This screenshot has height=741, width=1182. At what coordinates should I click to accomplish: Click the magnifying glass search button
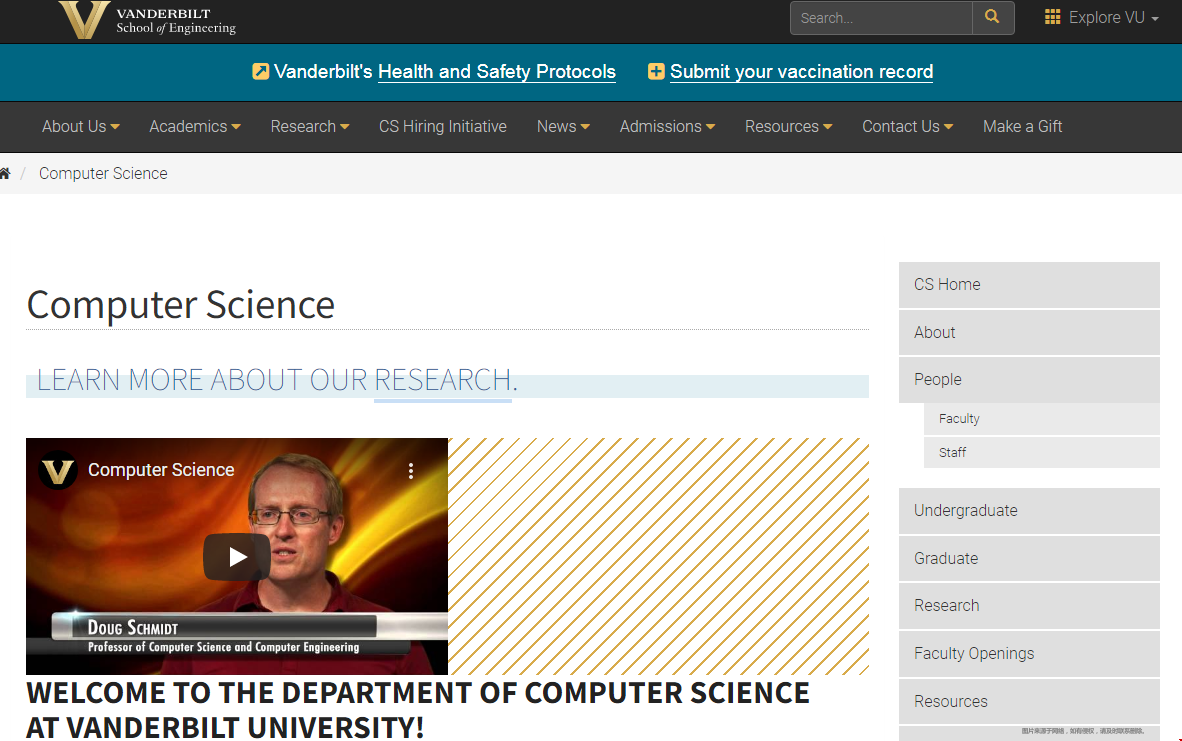(x=993, y=17)
